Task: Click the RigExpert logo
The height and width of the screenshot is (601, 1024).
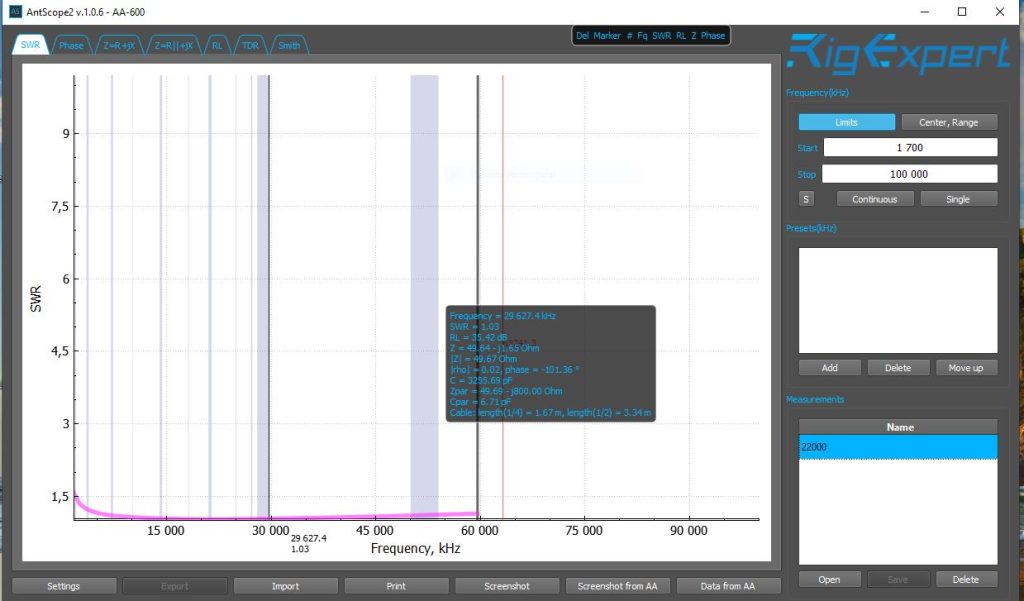Action: (898, 53)
